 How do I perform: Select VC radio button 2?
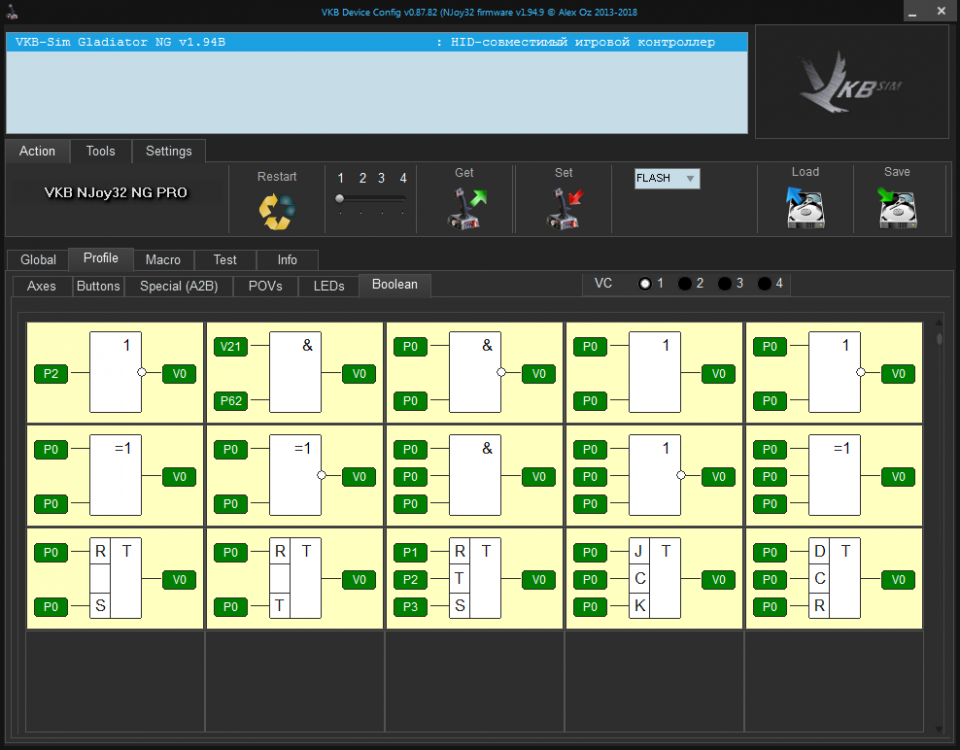[x=685, y=284]
